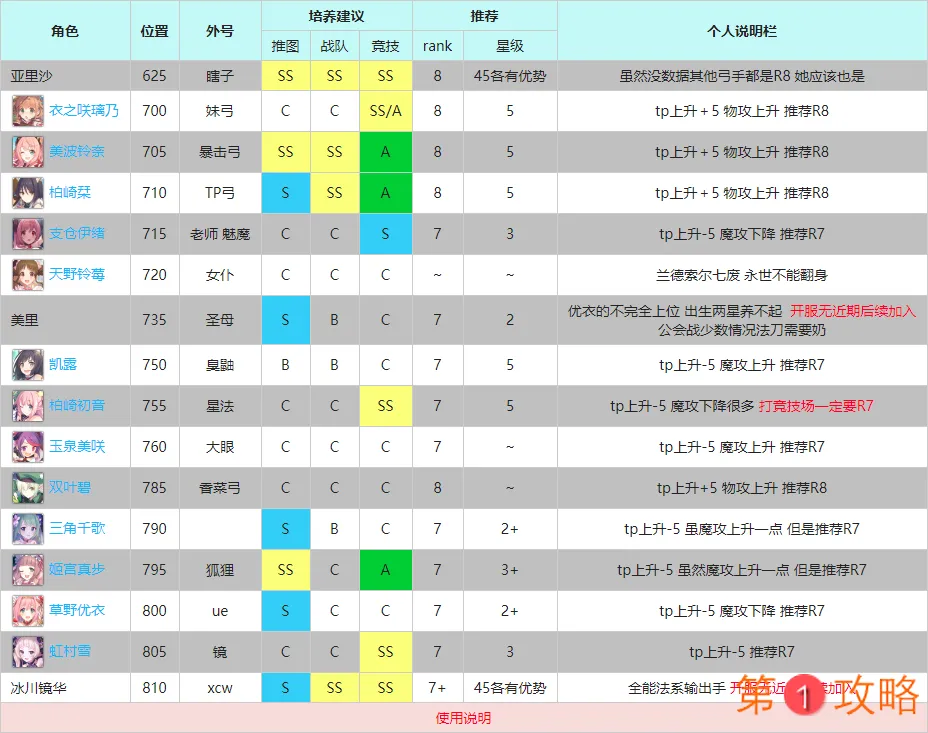Open the 美波铃奈 character link

click(76, 151)
